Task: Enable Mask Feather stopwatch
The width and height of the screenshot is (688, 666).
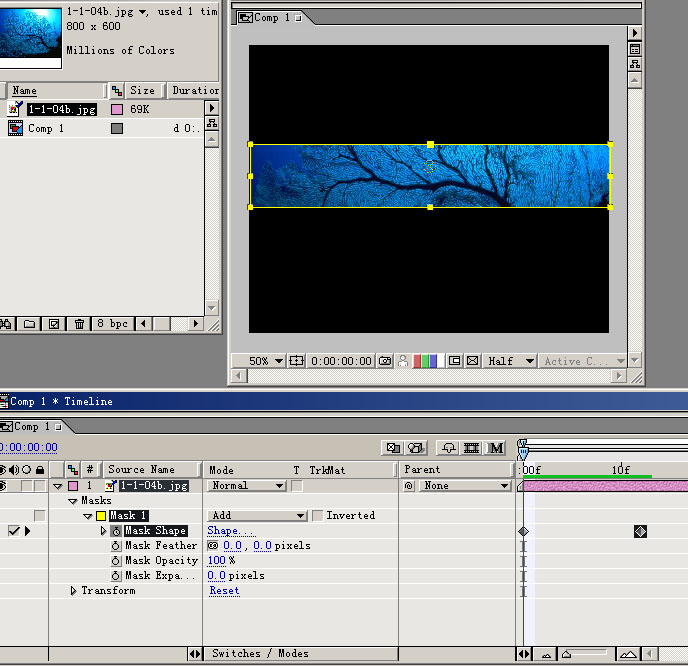Action: (x=115, y=546)
